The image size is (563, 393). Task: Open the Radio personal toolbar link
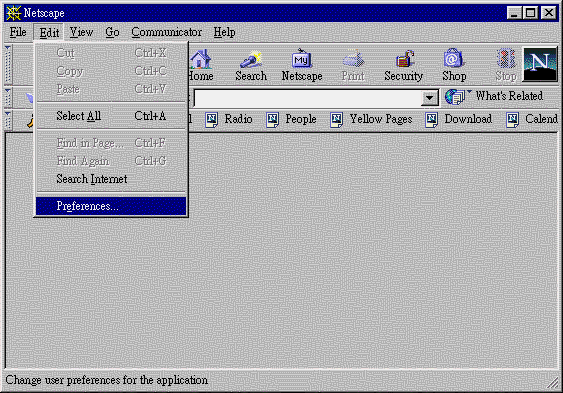tap(229, 119)
